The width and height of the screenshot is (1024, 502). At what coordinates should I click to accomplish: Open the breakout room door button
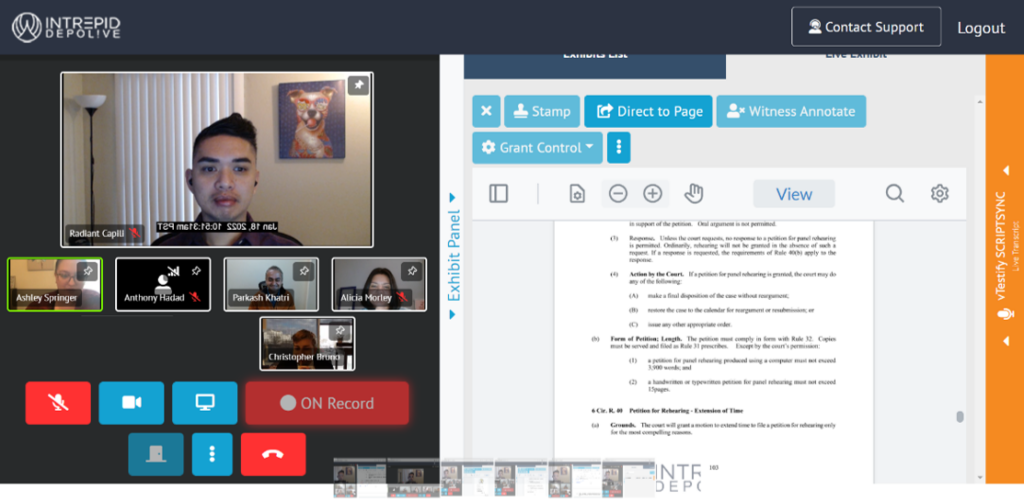click(x=155, y=454)
